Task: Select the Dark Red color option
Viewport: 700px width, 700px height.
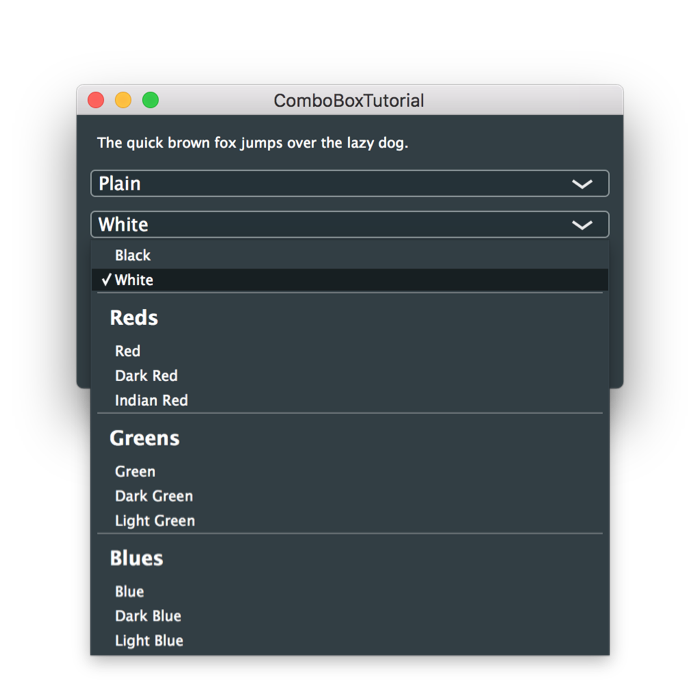Action: (x=146, y=376)
